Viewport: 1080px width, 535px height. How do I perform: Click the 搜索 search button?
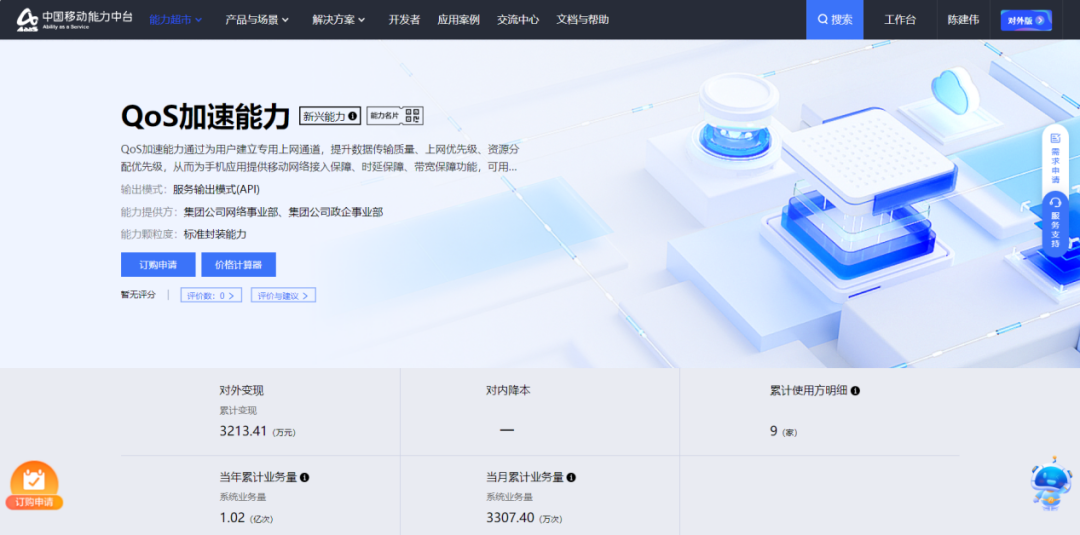835,19
